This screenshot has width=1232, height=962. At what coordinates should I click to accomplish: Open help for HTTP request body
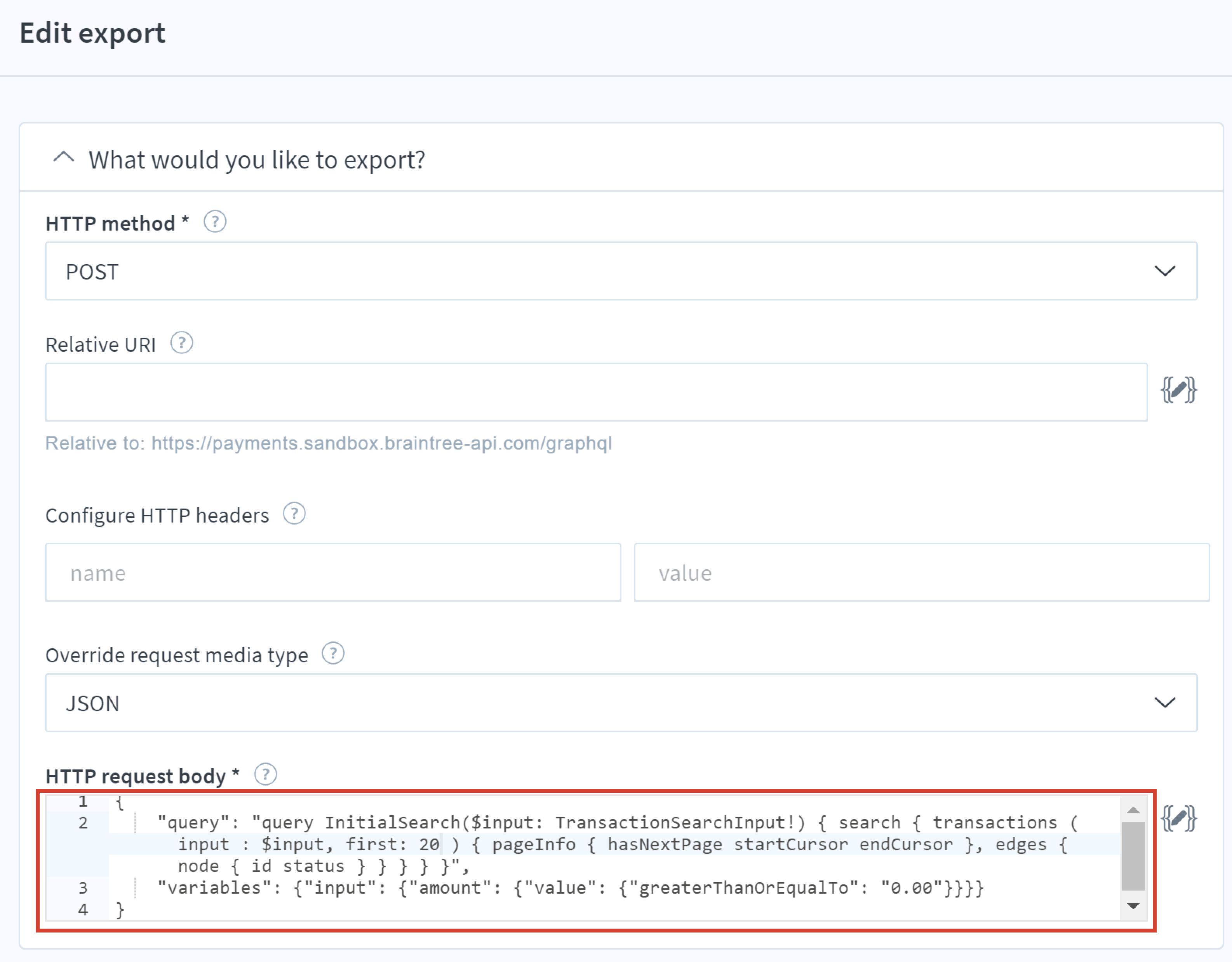point(265,775)
